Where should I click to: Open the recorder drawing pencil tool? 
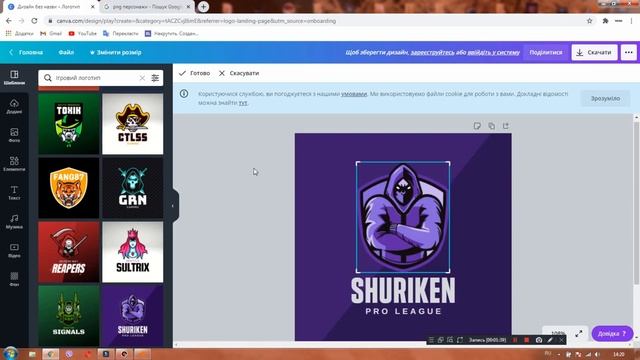tap(550, 340)
